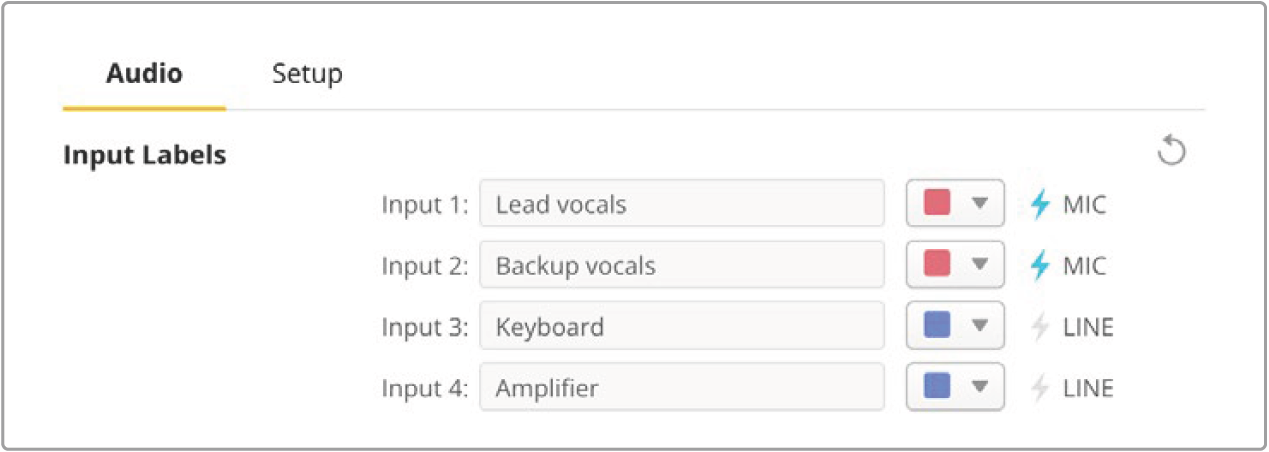Toggle phantom power lightning for Input 2
Image resolution: width=1269 pixels, height=452 pixels.
pyautogui.click(x=1041, y=265)
